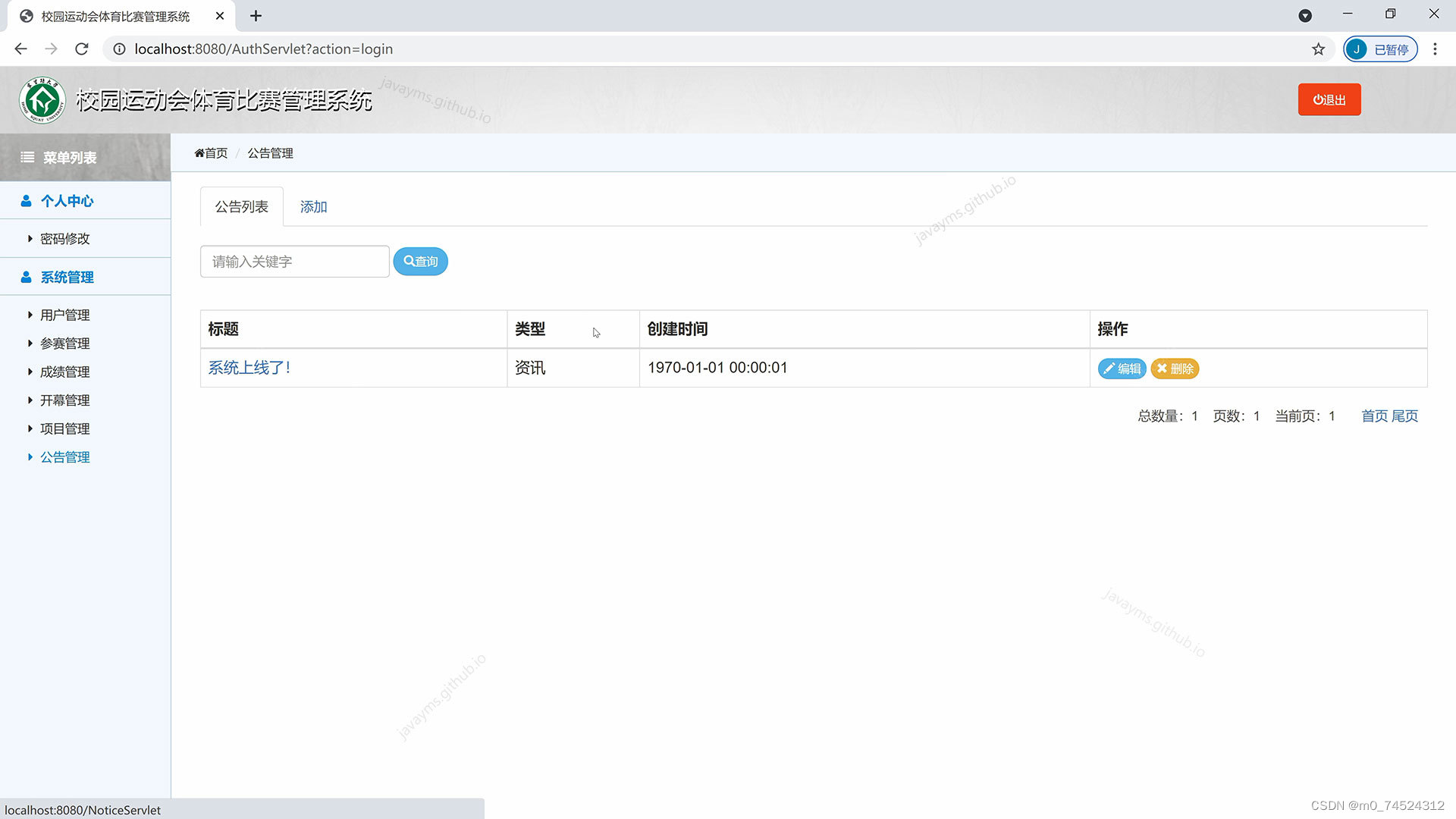This screenshot has height=819, width=1456.
Task: Open 项目管理 sidebar entry
Action: tap(64, 428)
